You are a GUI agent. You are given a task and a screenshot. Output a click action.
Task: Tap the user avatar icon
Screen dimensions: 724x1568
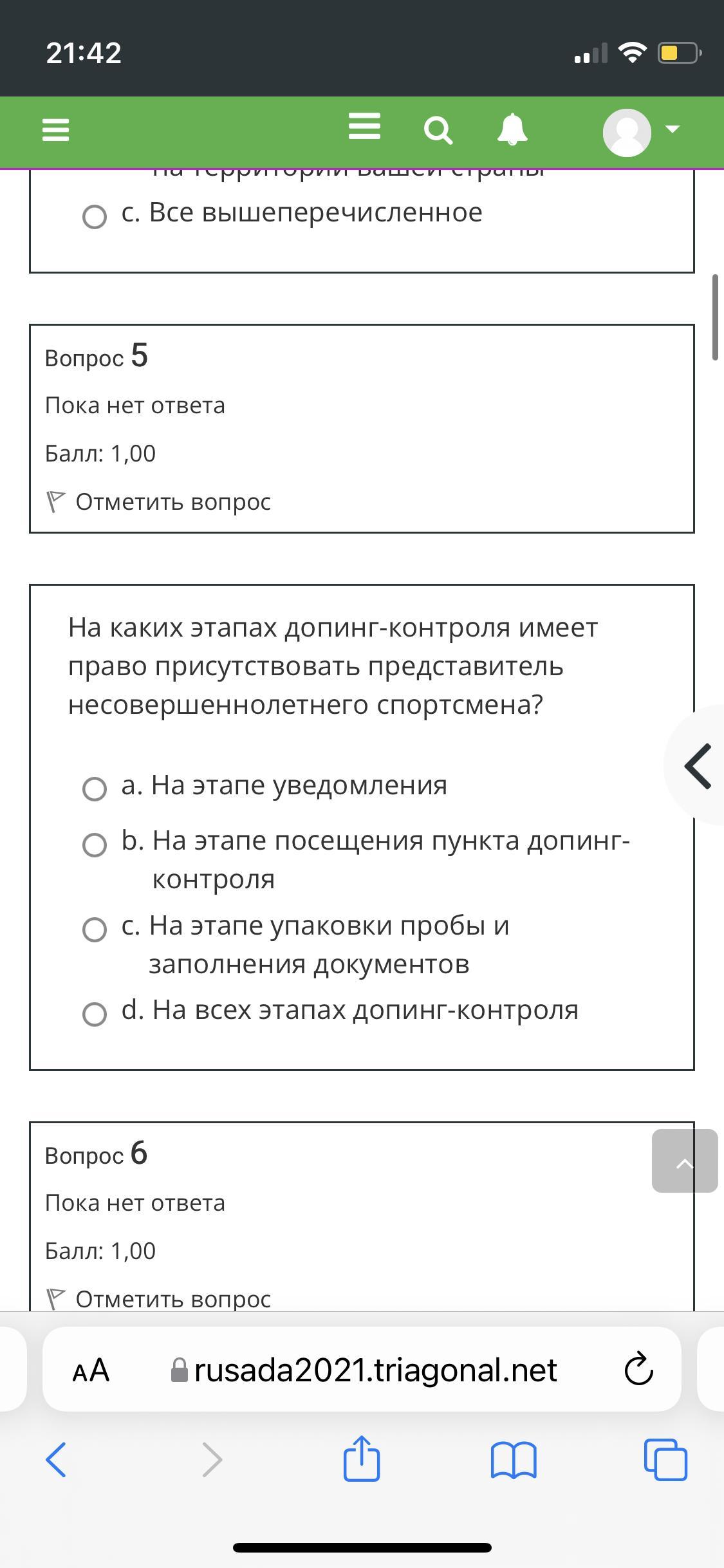pyautogui.click(x=627, y=132)
